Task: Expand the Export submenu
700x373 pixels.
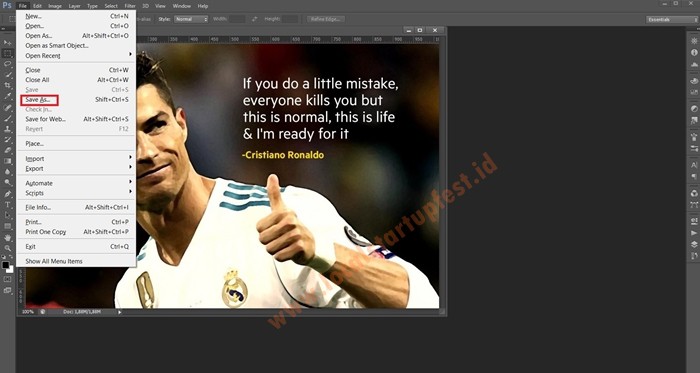Action: (76, 169)
